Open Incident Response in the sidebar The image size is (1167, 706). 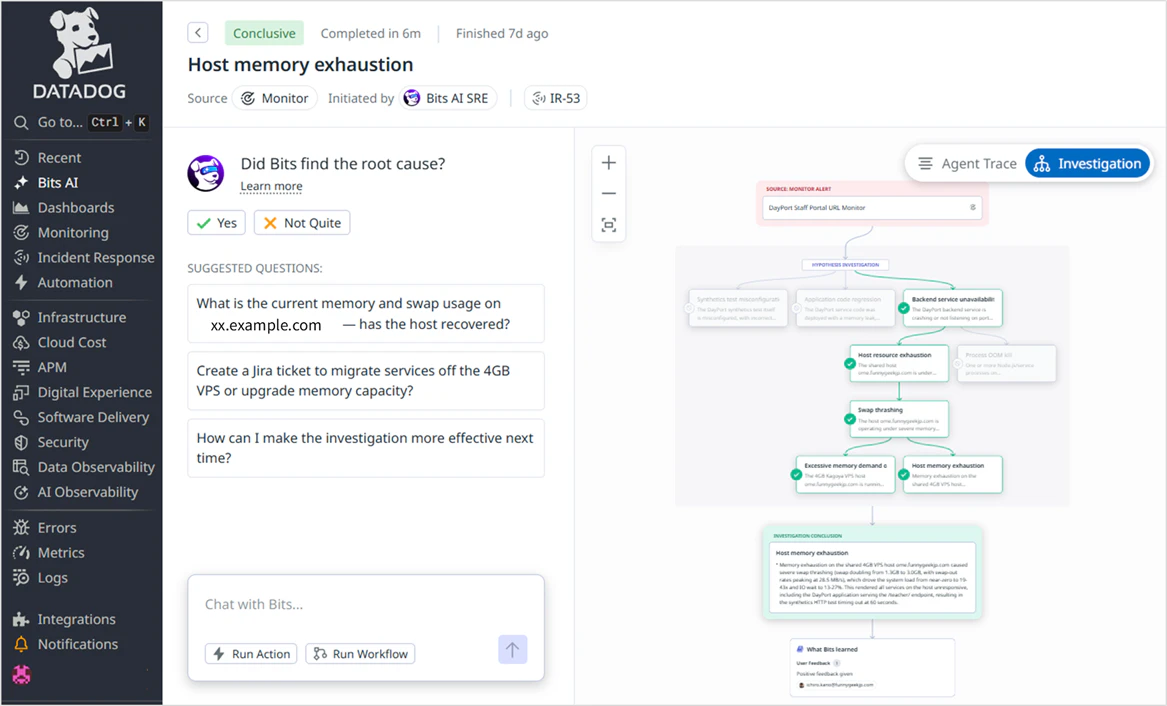pyautogui.click(x=95, y=257)
